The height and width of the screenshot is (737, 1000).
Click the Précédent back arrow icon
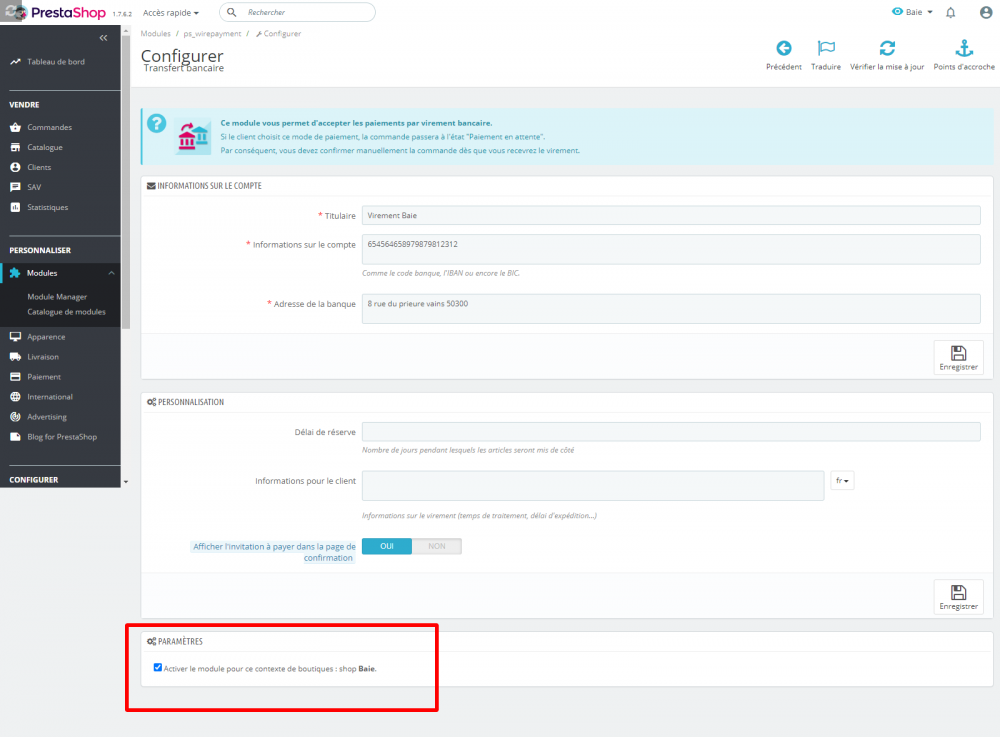click(x=784, y=48)
